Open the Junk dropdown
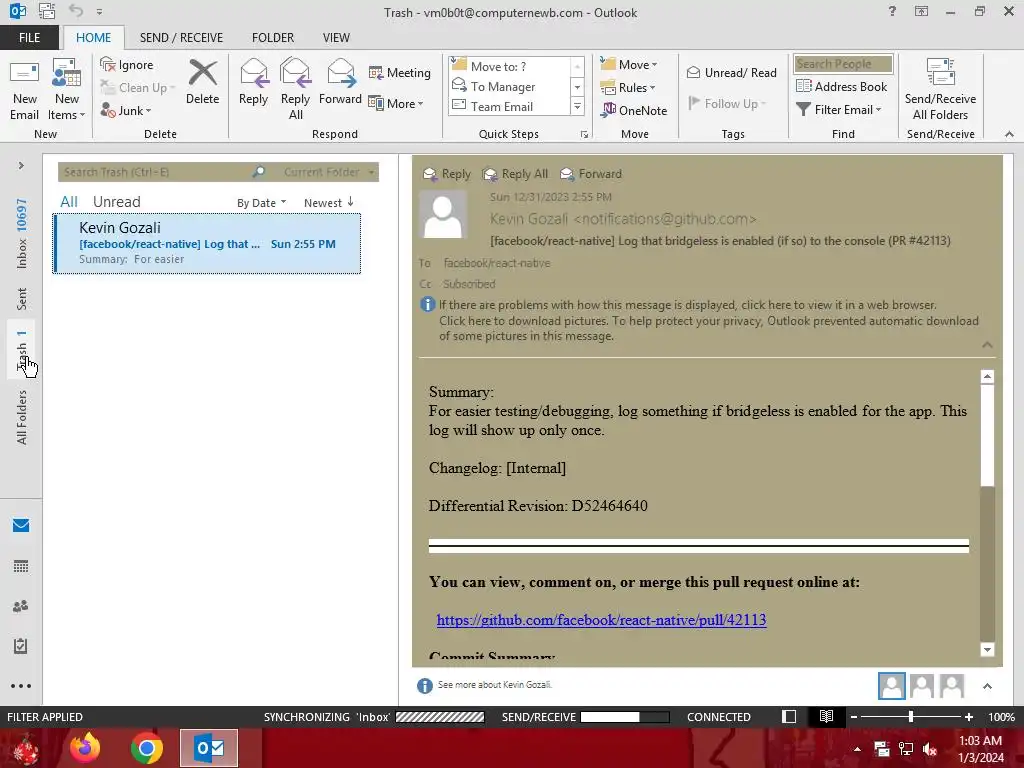 [127, 110]
